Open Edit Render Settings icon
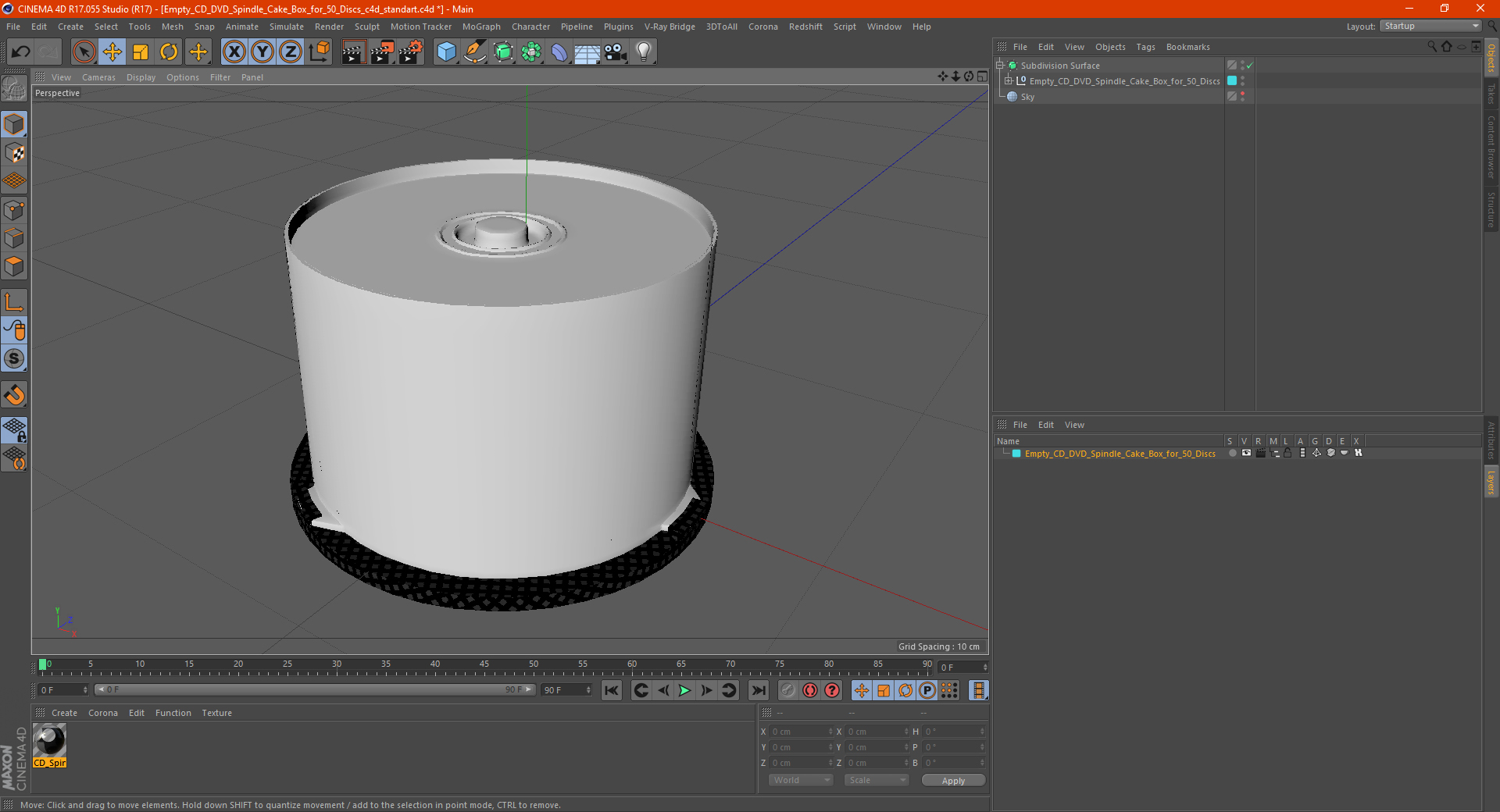 (x=411, y=52)
